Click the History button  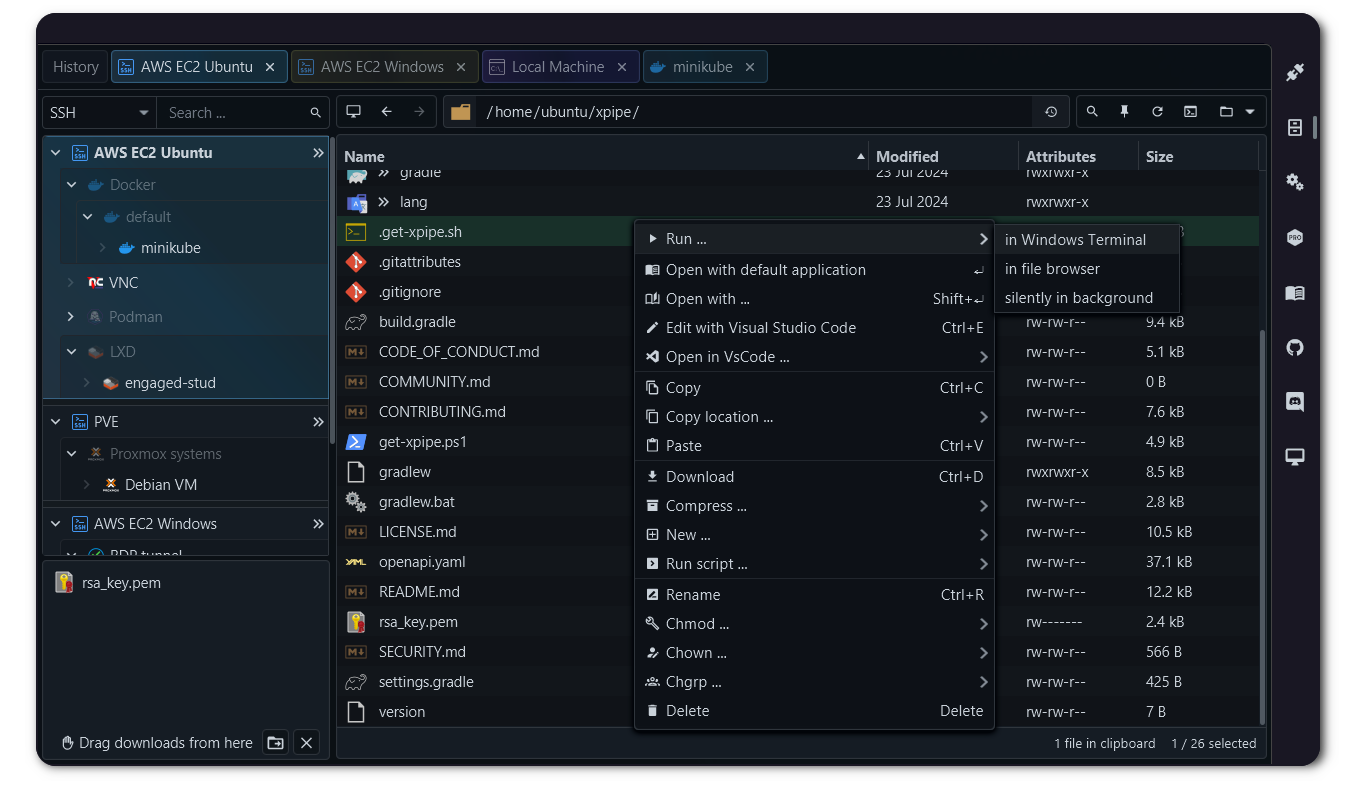(x=74, y=66)
